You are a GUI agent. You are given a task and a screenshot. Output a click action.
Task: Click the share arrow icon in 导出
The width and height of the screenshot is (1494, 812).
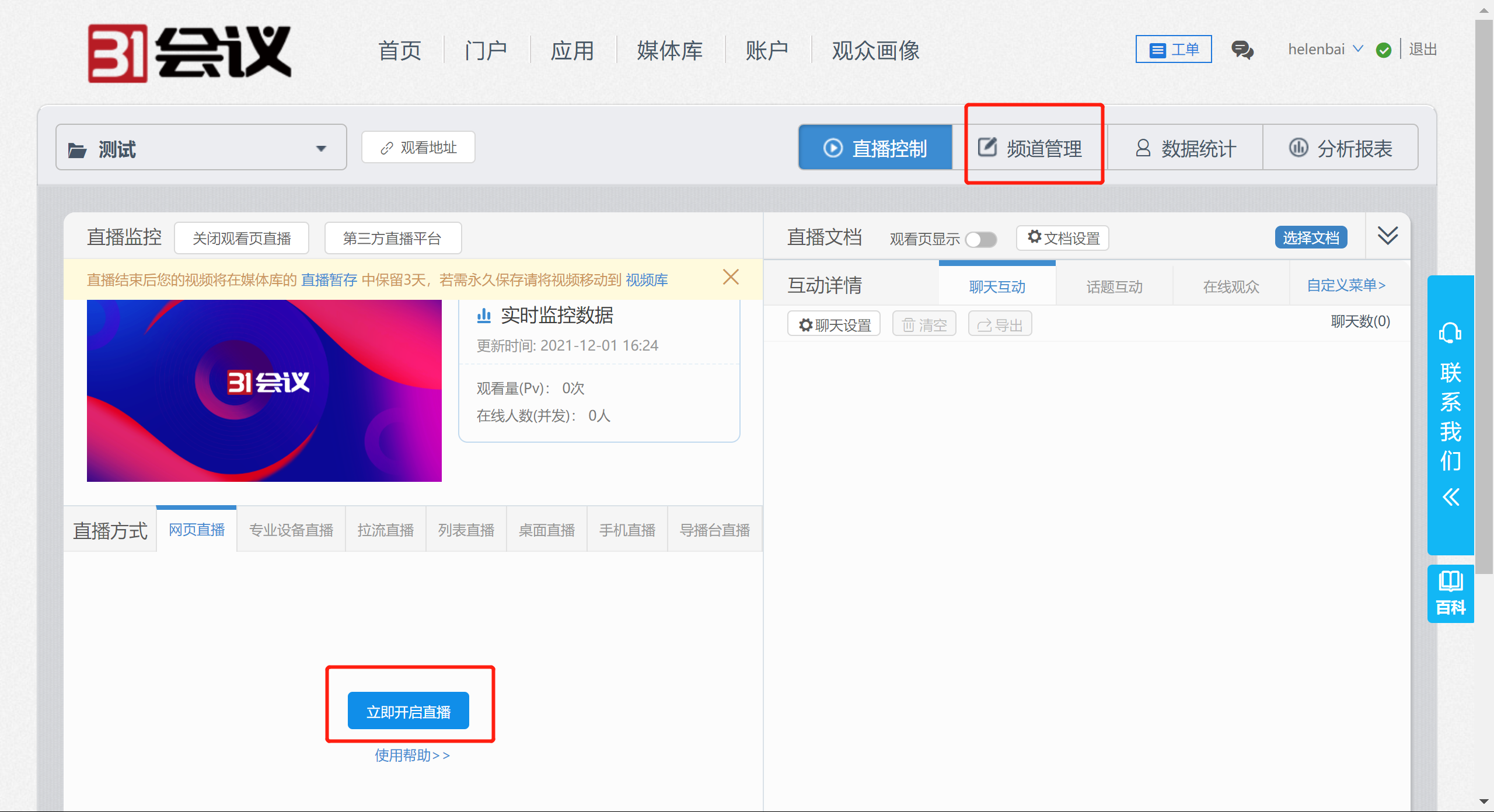[x=985, y=325]
